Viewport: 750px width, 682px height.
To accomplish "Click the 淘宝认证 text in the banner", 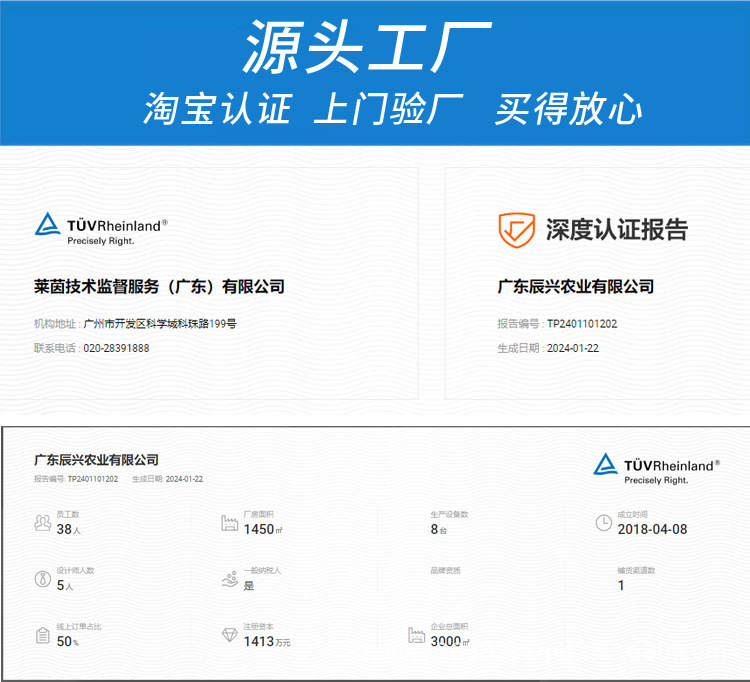I will pyautogui.click(x=218, y=109).
